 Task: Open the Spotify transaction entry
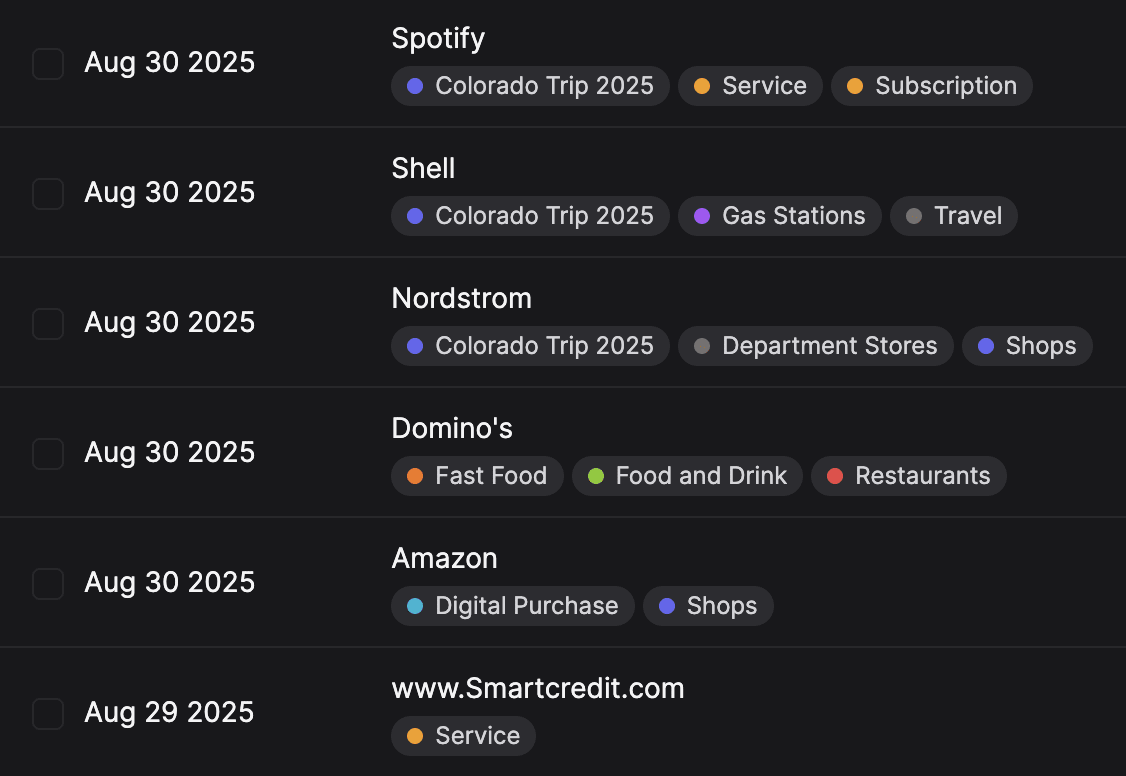[x=438, y=38]
